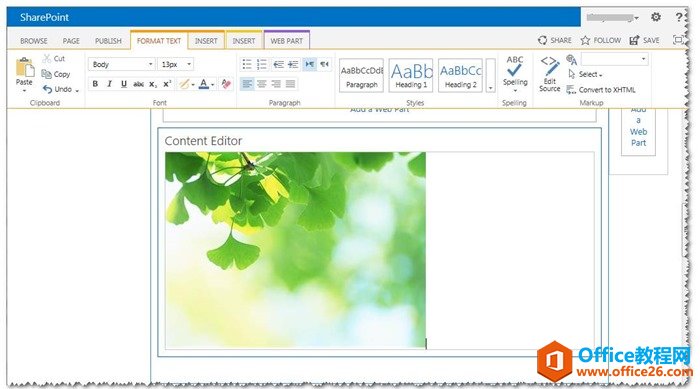Toggle underline formatting
This screenshot has height=389, width=700.
(x=124, y=84)
